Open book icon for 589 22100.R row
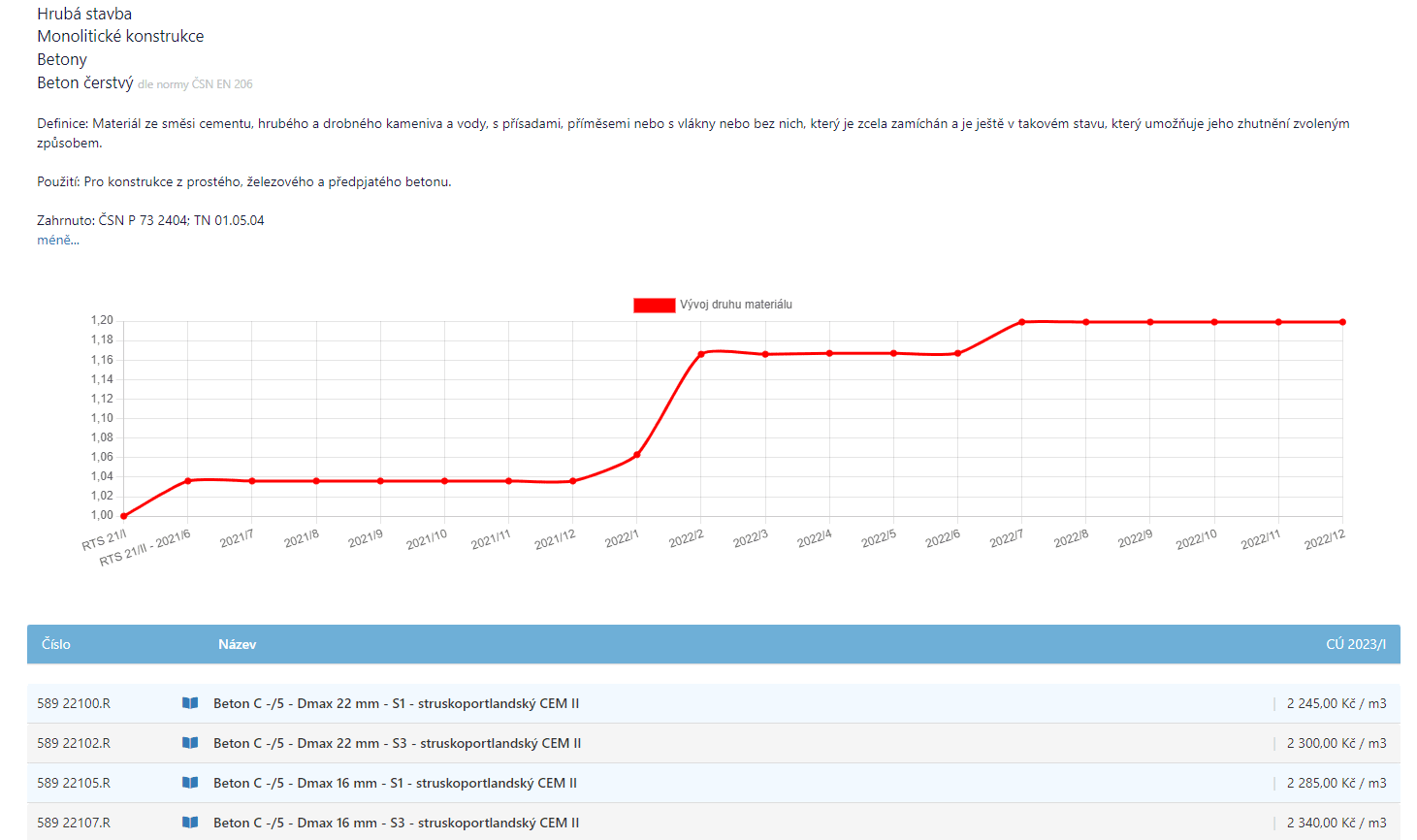 [190, 703]
